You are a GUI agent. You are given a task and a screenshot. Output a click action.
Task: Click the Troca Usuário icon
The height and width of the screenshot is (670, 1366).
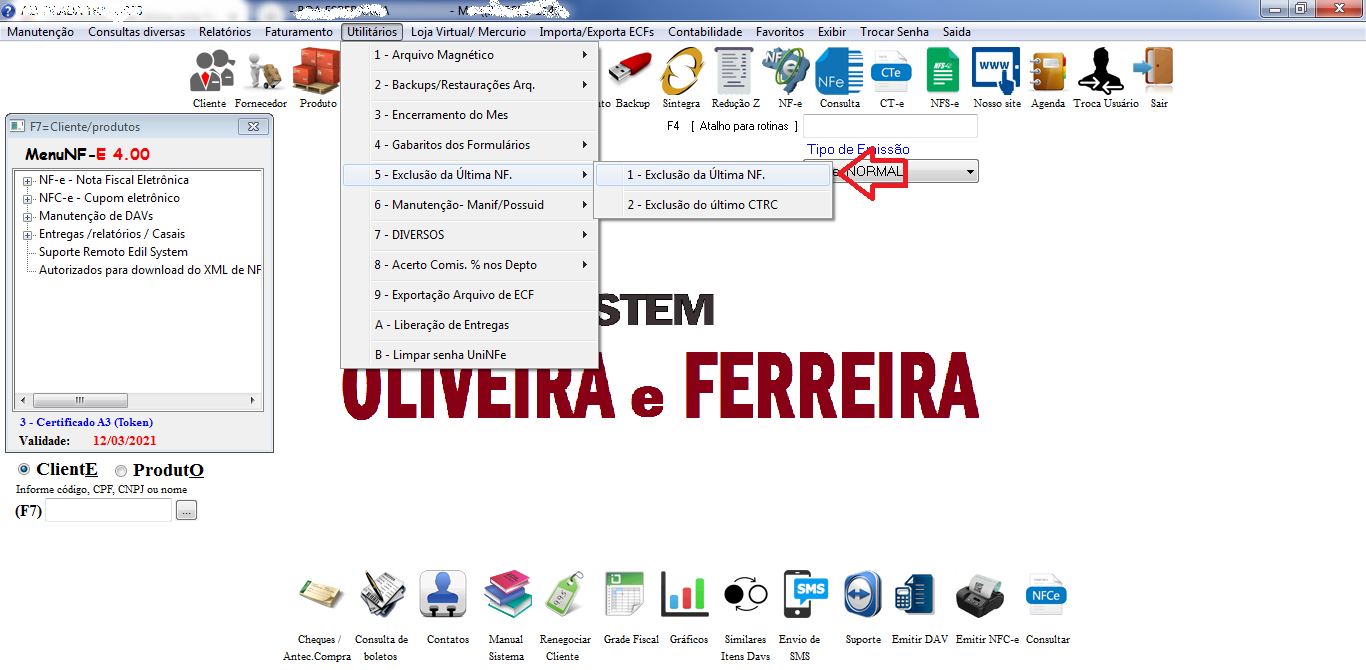(1105, 72)
